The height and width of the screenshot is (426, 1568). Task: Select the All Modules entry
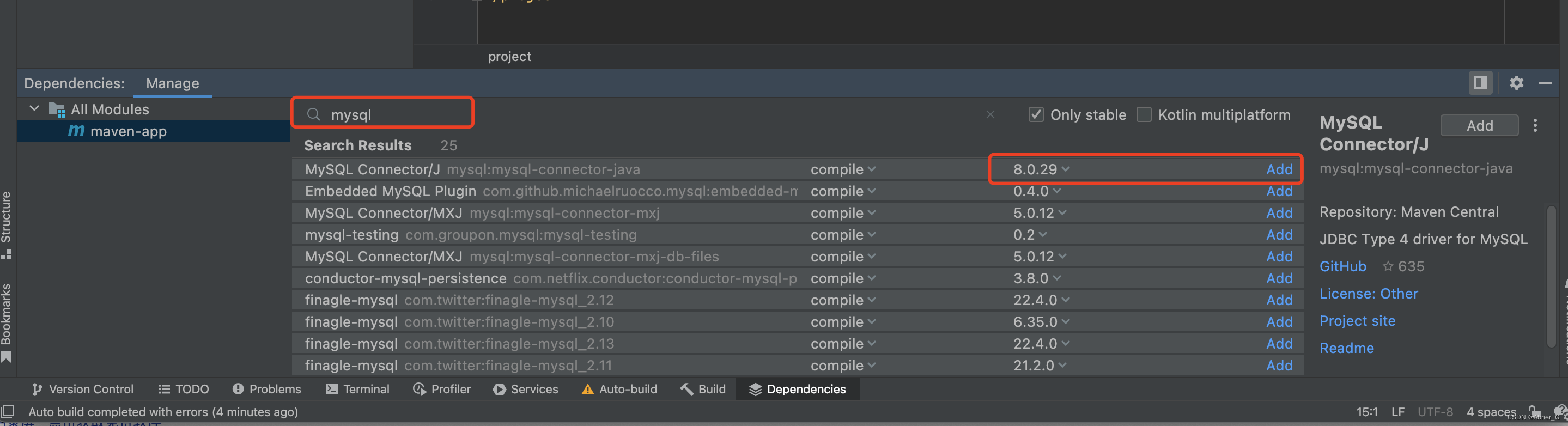pos(110,109)
